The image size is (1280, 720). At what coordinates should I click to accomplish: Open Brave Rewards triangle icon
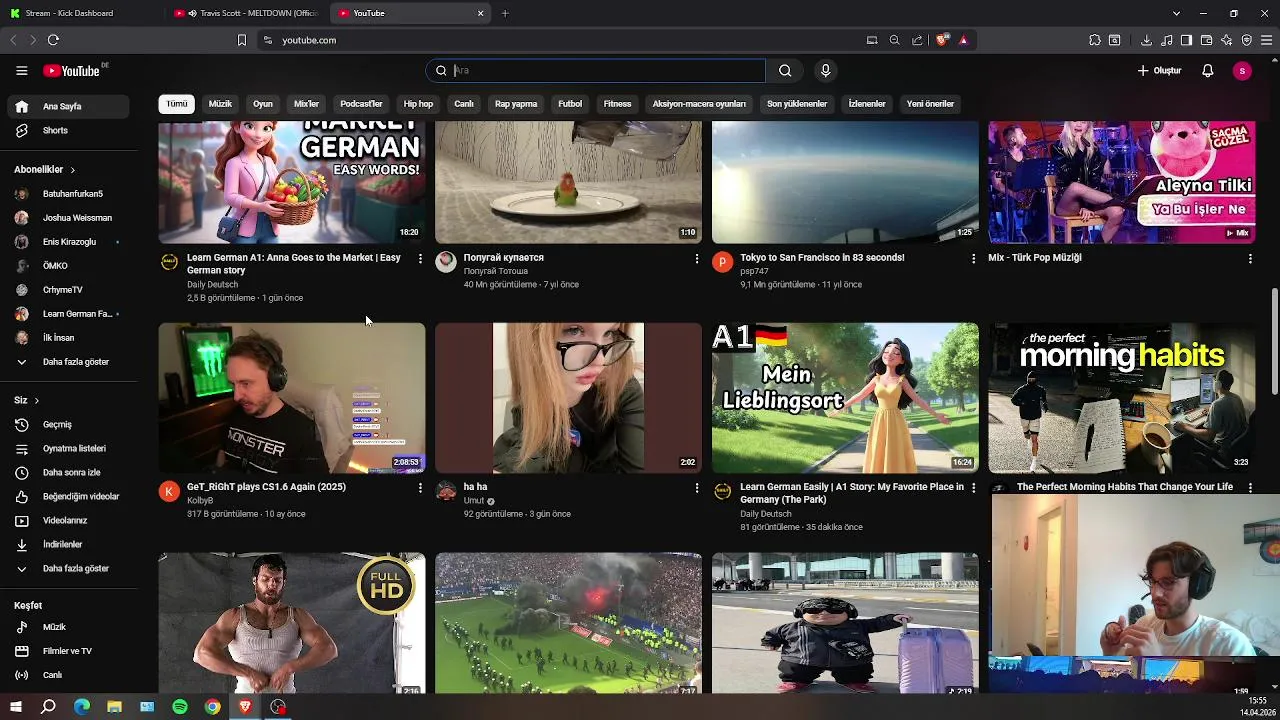click(963, 40)
